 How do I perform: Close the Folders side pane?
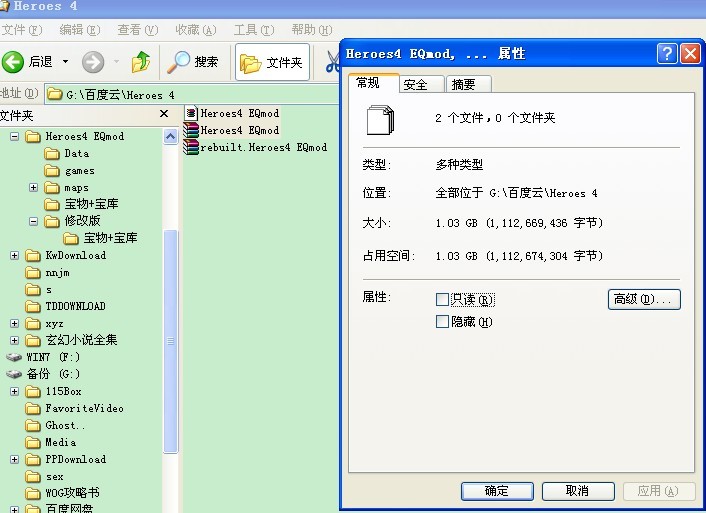(x=164, y=113)
